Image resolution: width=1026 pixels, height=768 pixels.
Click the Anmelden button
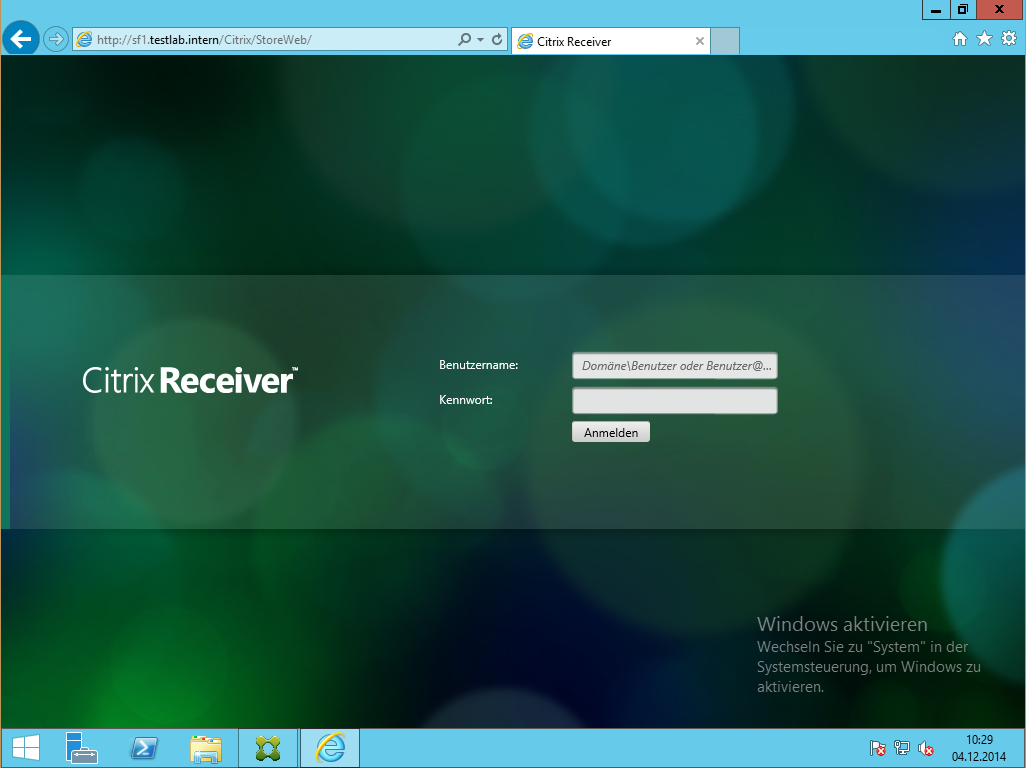610,432
